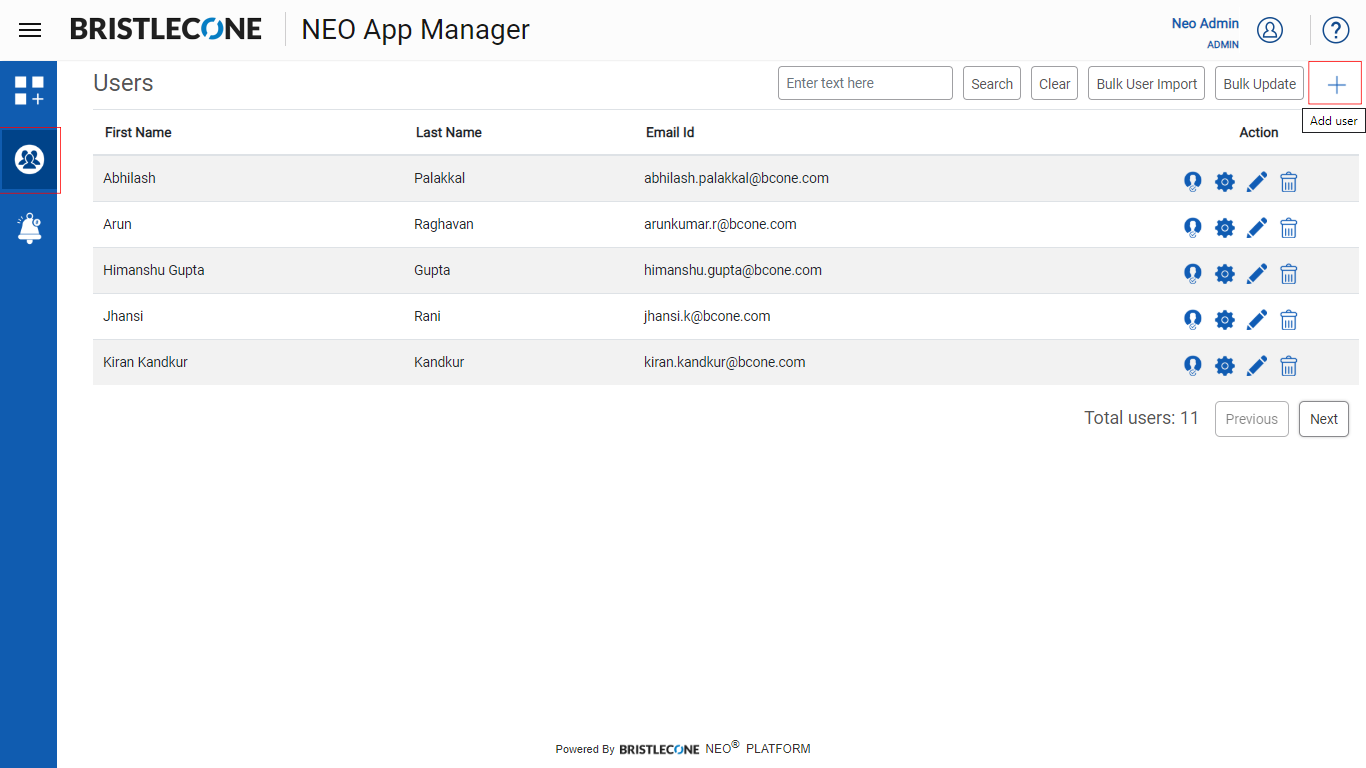Click the Last Name column header
The height and width of the screenshot is (768, 1366).
pyautogui.click(x=449, y=132)
